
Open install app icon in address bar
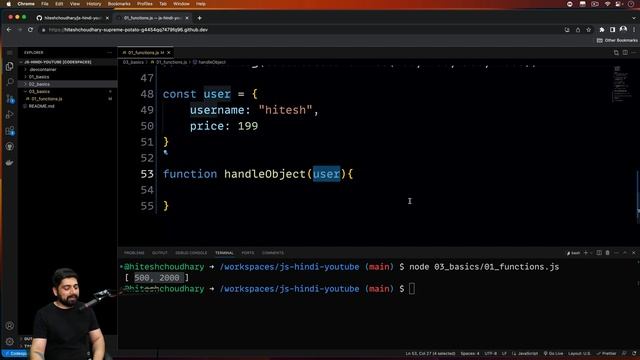click(567, 30)
